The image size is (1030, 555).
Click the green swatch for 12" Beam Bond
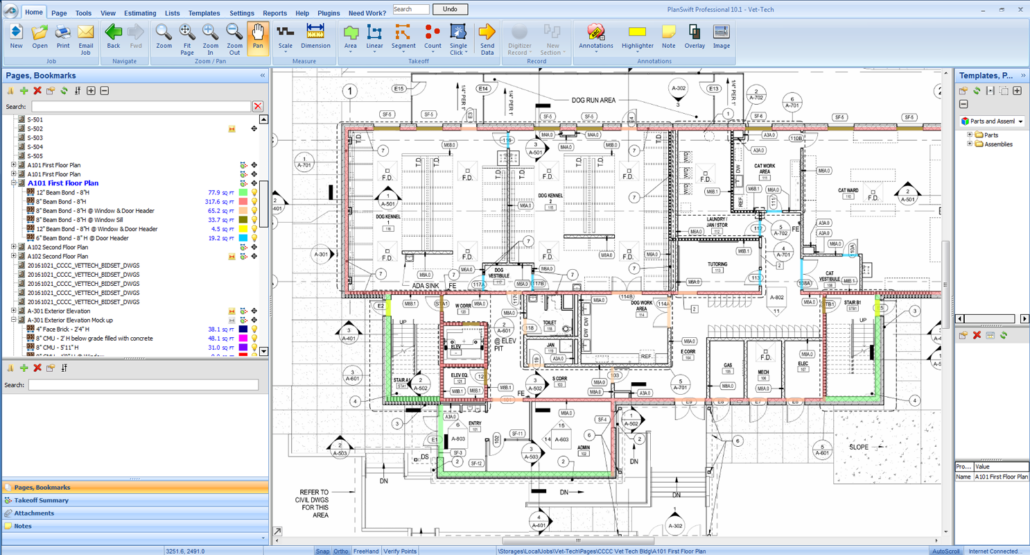coord(241,192)
